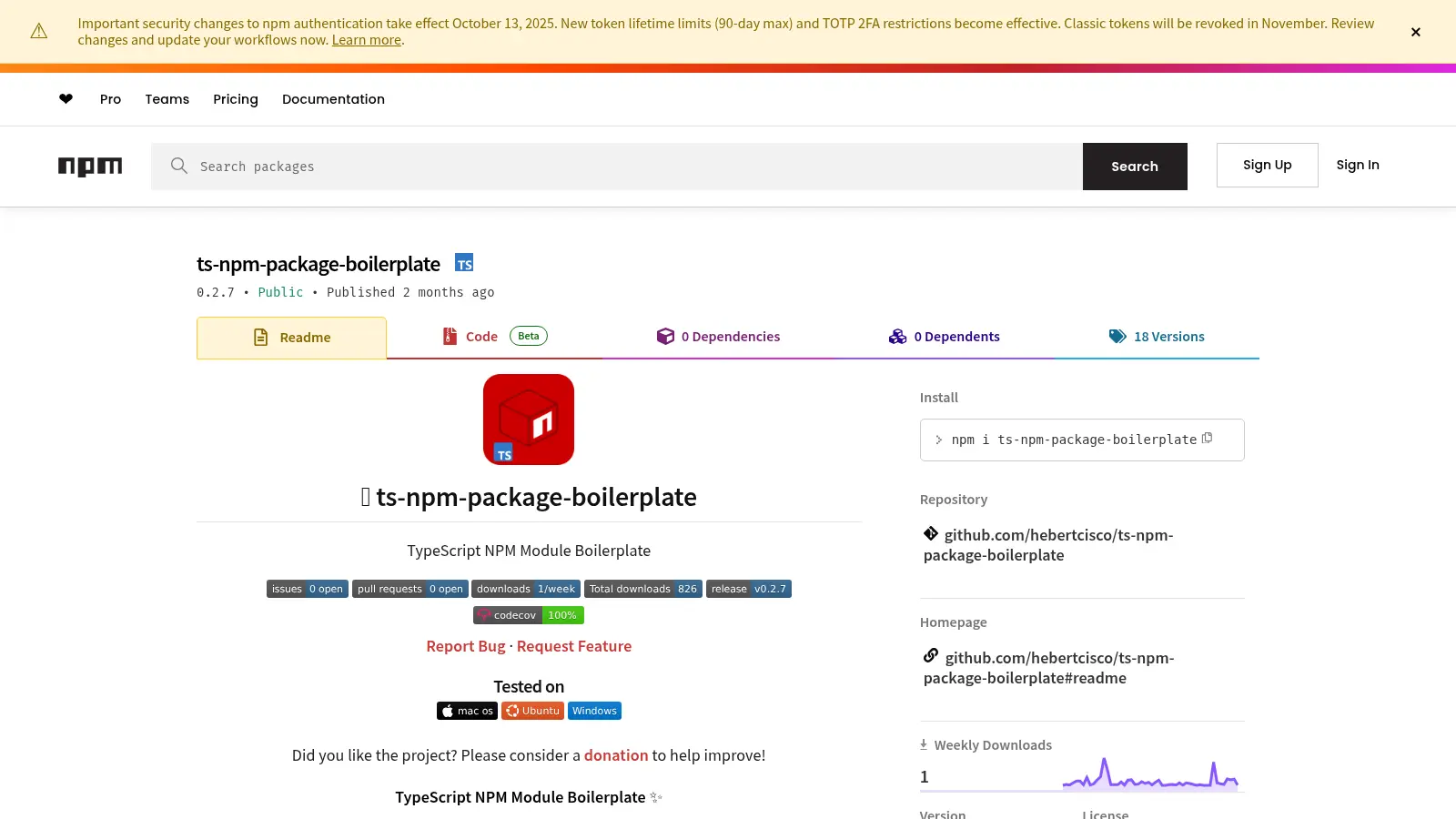The height and width of the screenshot is (819, 1456).
Task: Click the Code tab zip icon
Action: (450, 336)
